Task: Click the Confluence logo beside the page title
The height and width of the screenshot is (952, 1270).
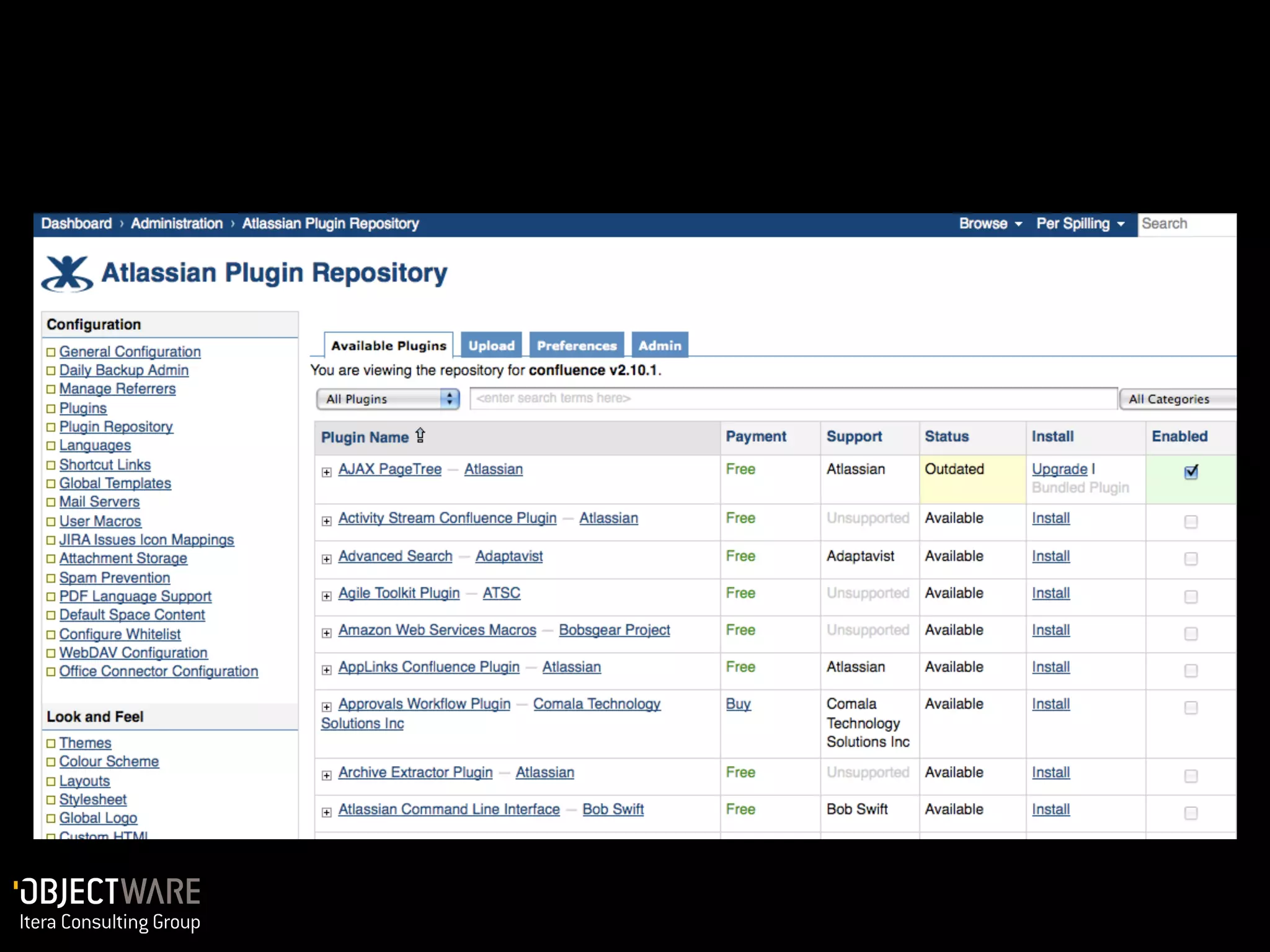Action: (67, 273)
